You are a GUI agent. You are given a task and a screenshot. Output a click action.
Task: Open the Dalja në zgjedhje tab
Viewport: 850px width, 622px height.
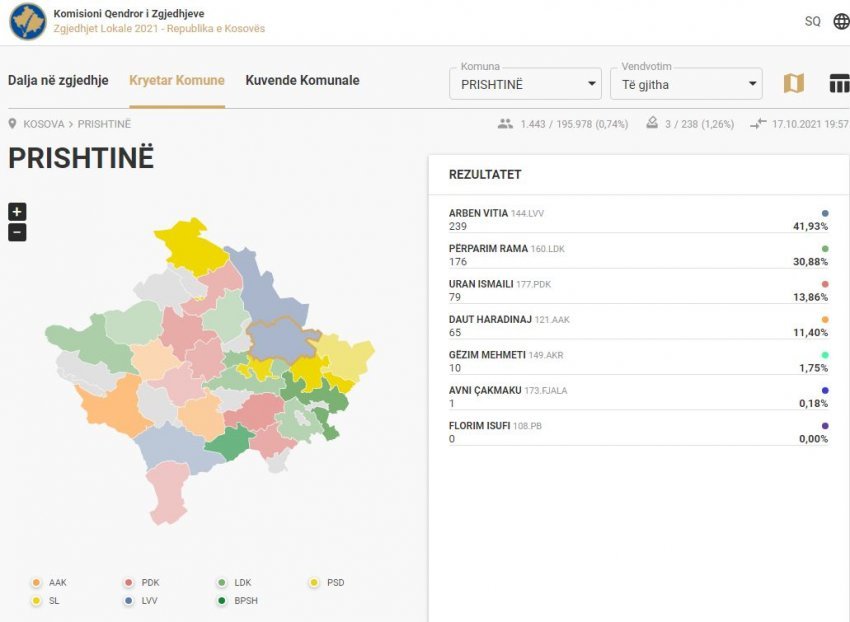click(x=58, y=80)
